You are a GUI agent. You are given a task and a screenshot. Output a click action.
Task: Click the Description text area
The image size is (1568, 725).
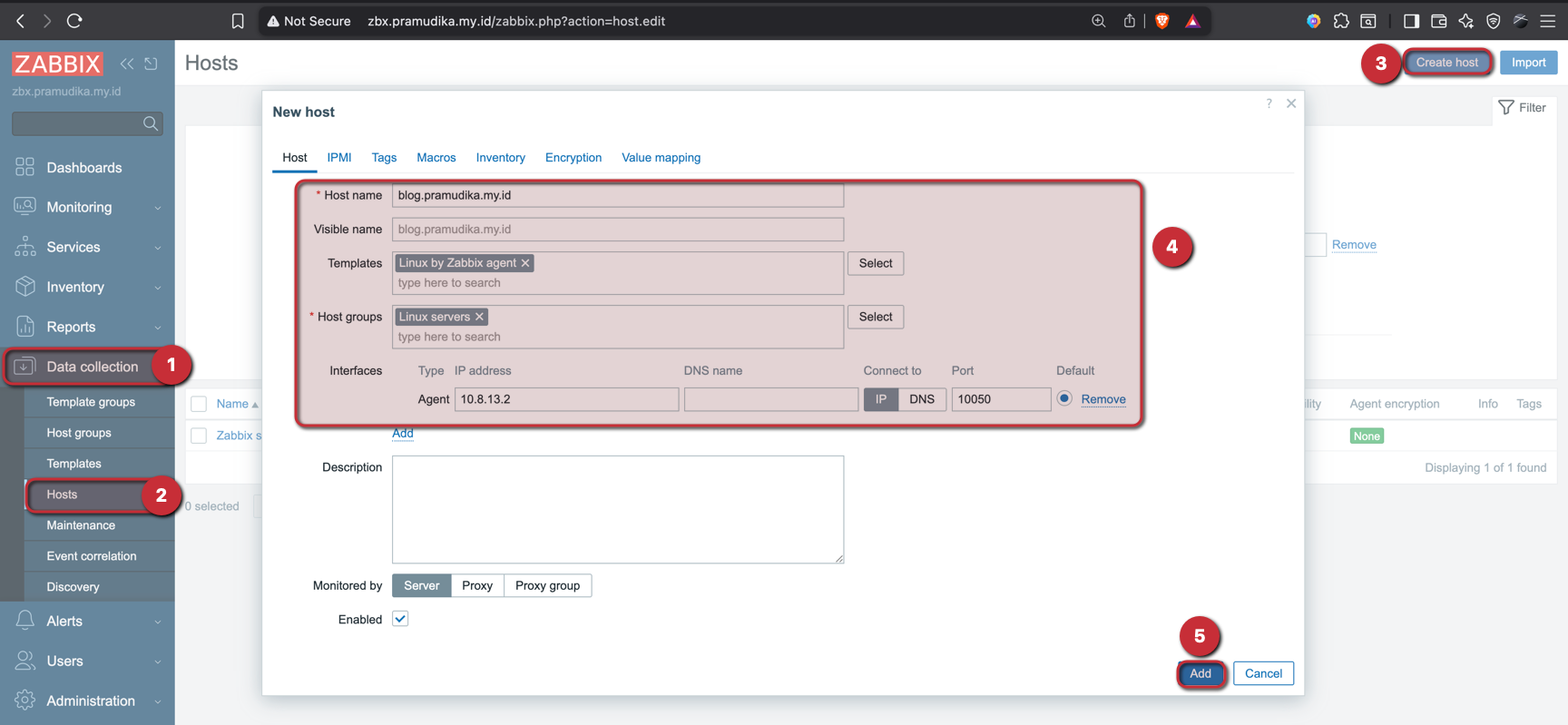pos(618,509)
